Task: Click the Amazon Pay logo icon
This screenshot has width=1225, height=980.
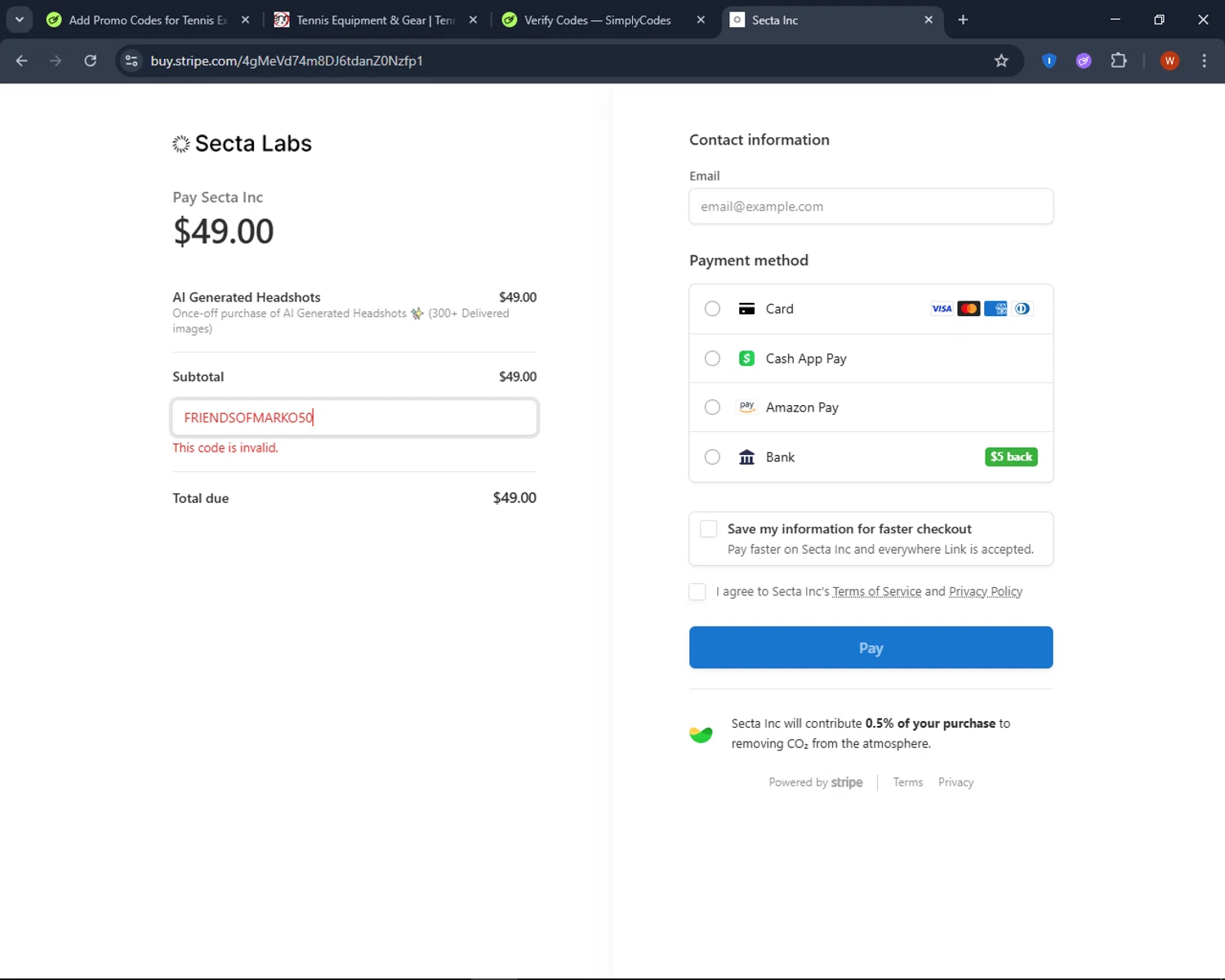Action: [746, 407]
